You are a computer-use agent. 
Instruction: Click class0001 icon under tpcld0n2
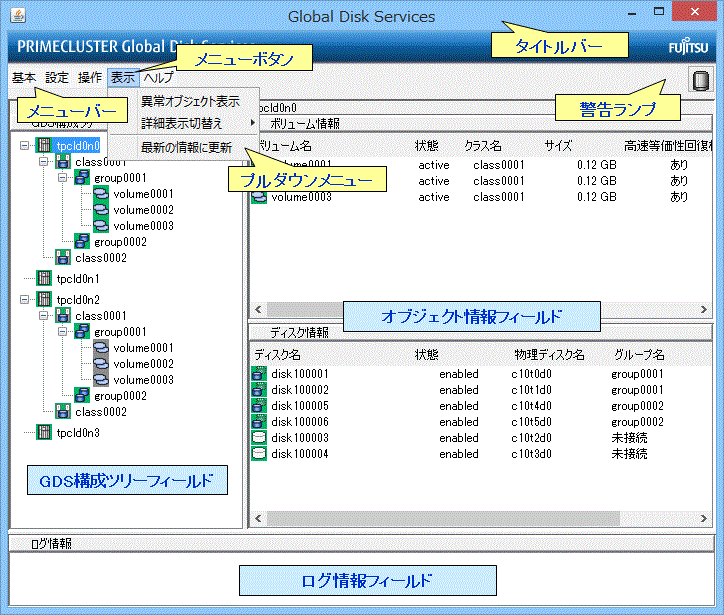point(63,315)
